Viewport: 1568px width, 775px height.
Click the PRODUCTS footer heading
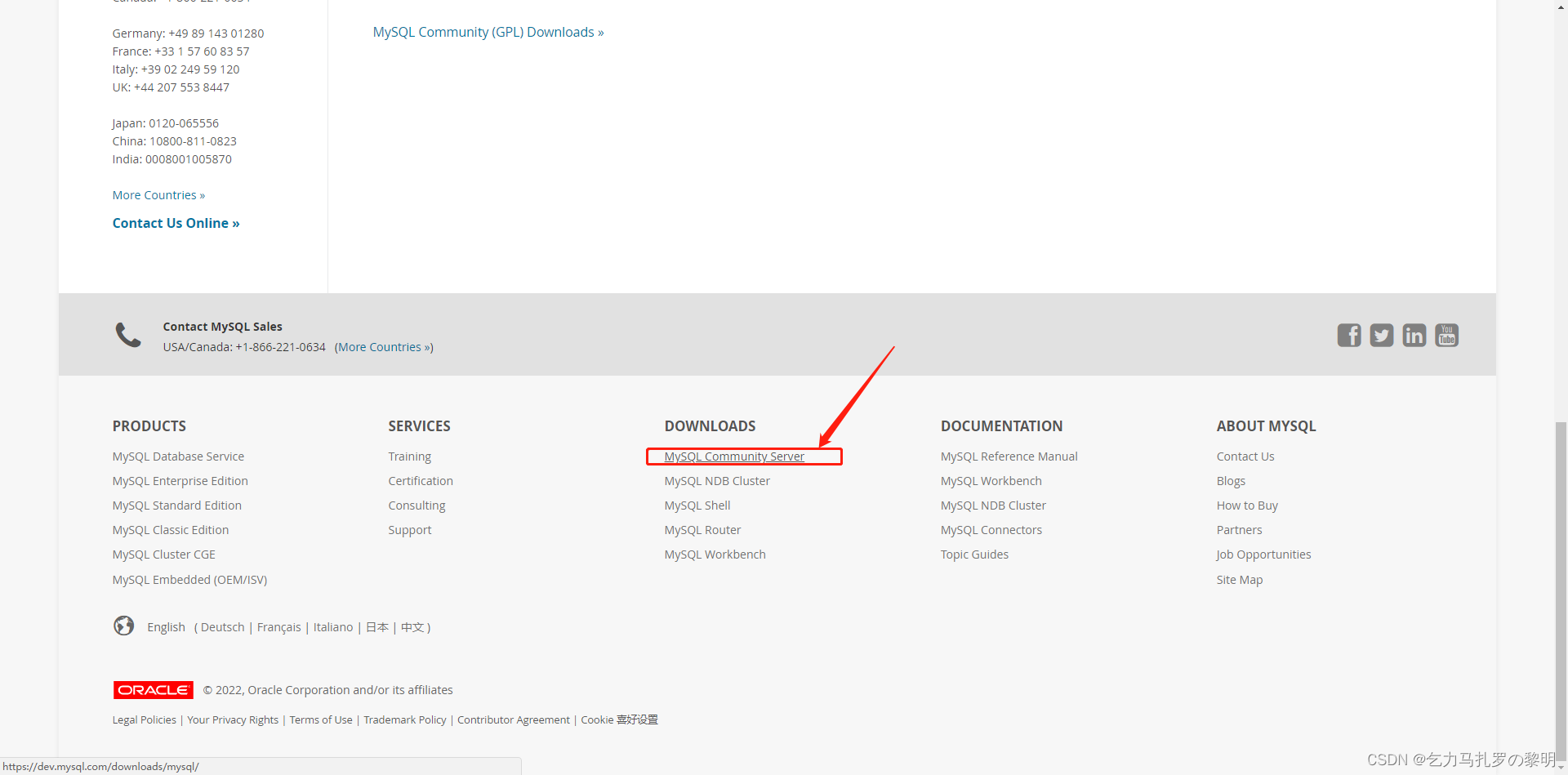(x=149, y=426)
